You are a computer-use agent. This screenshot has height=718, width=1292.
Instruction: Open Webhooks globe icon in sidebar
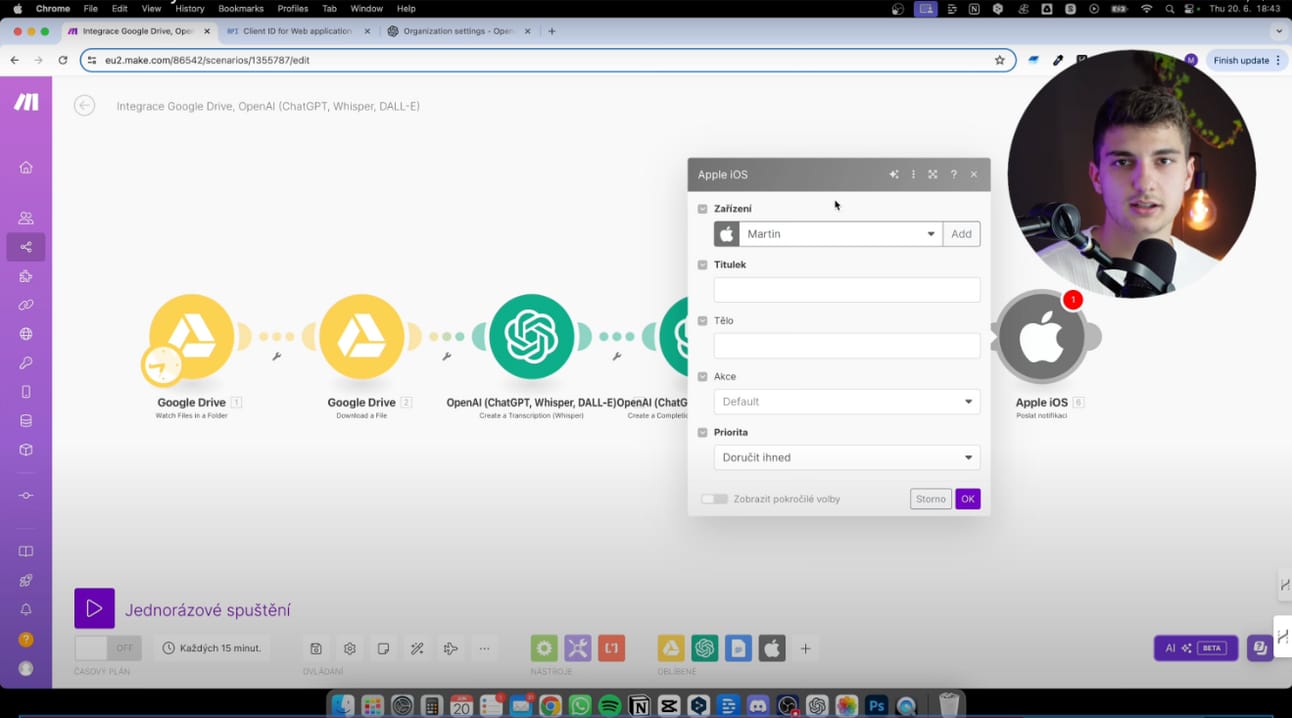pos(26,334)
